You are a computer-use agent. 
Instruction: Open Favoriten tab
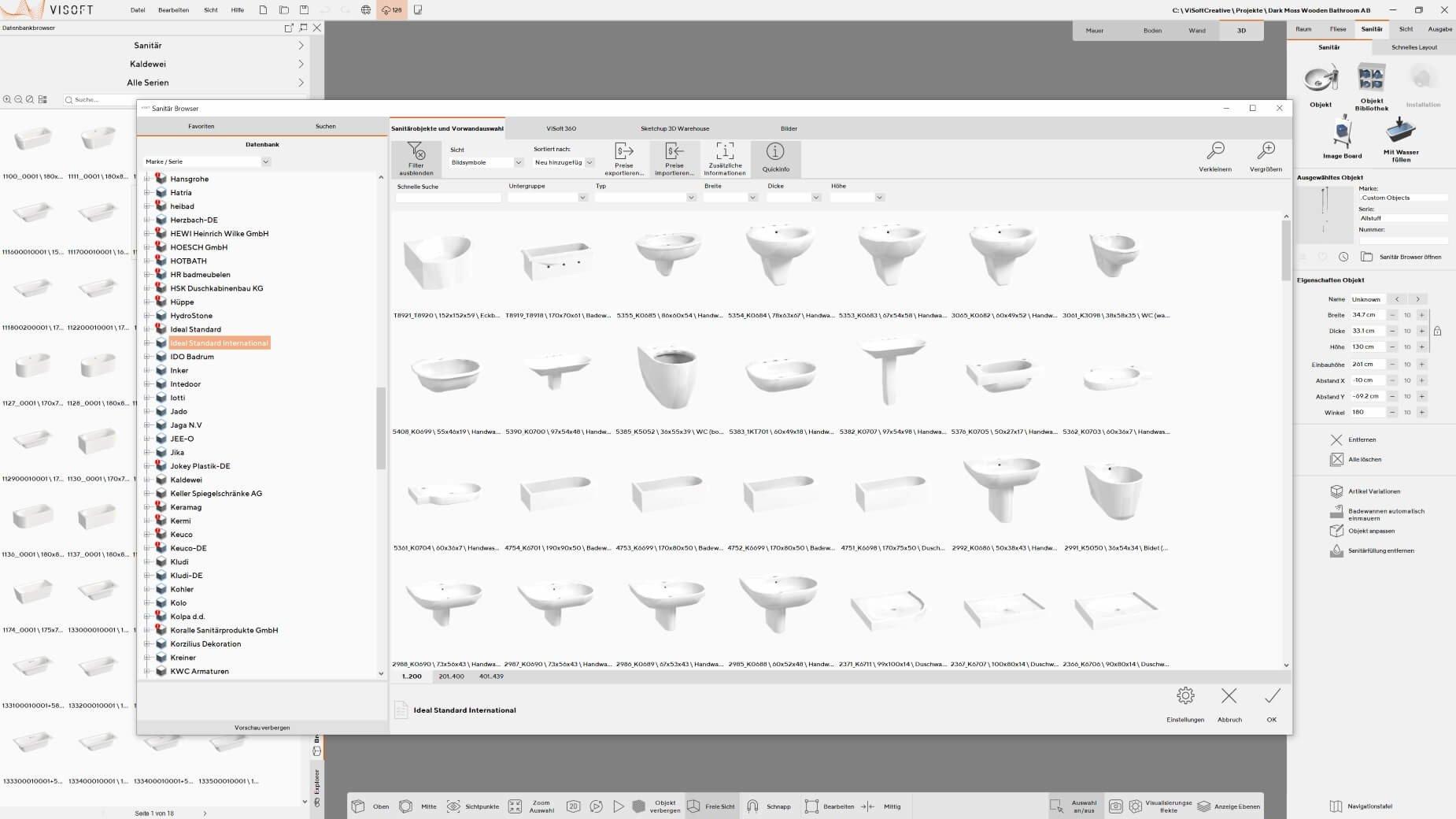[x=201, y=126]
